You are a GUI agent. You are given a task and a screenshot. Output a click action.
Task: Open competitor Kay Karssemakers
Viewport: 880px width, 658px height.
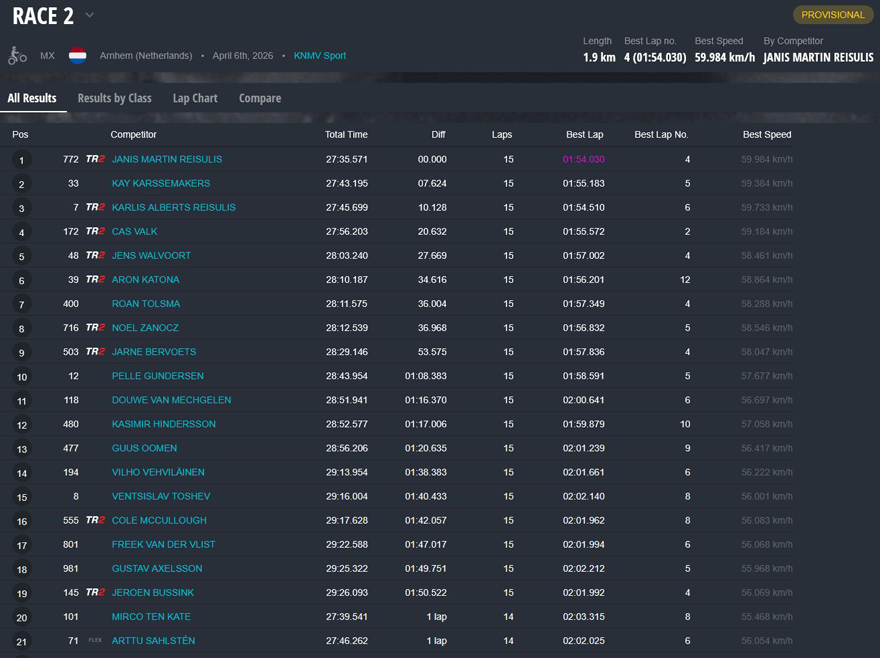(161, 183)
